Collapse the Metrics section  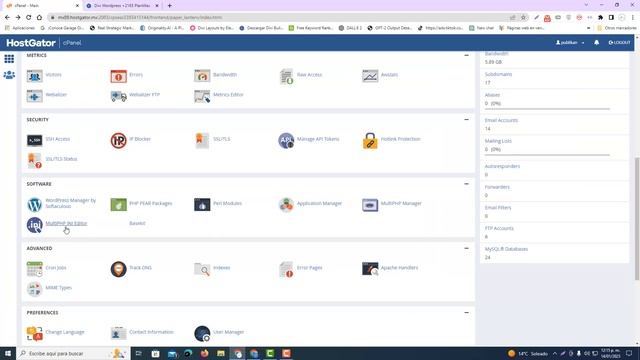tap(466, 55)
